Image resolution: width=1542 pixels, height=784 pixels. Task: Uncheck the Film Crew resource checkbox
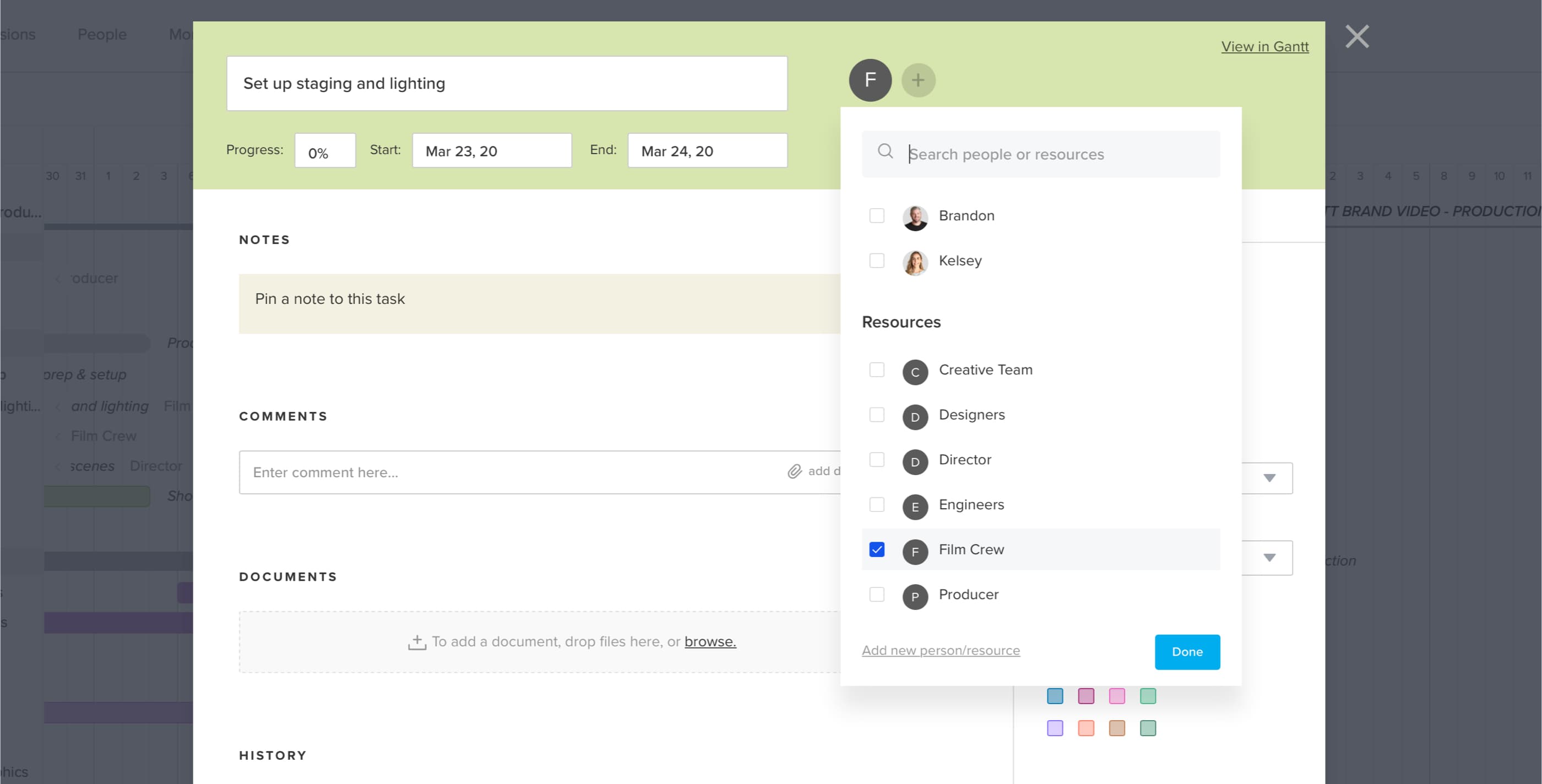tap(877, 549)
